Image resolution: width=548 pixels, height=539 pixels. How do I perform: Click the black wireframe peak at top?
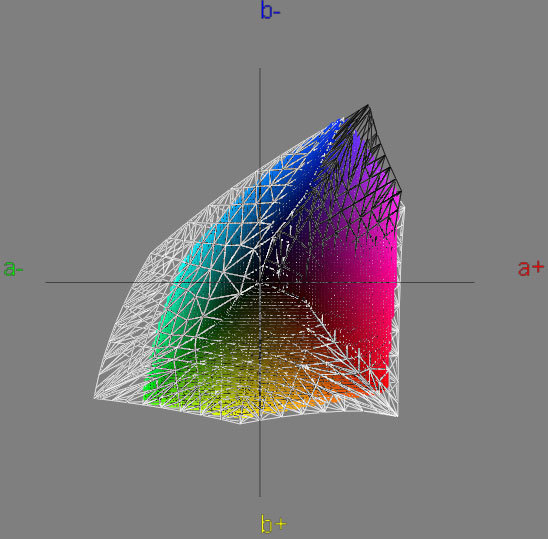click(x=368, y=105)
